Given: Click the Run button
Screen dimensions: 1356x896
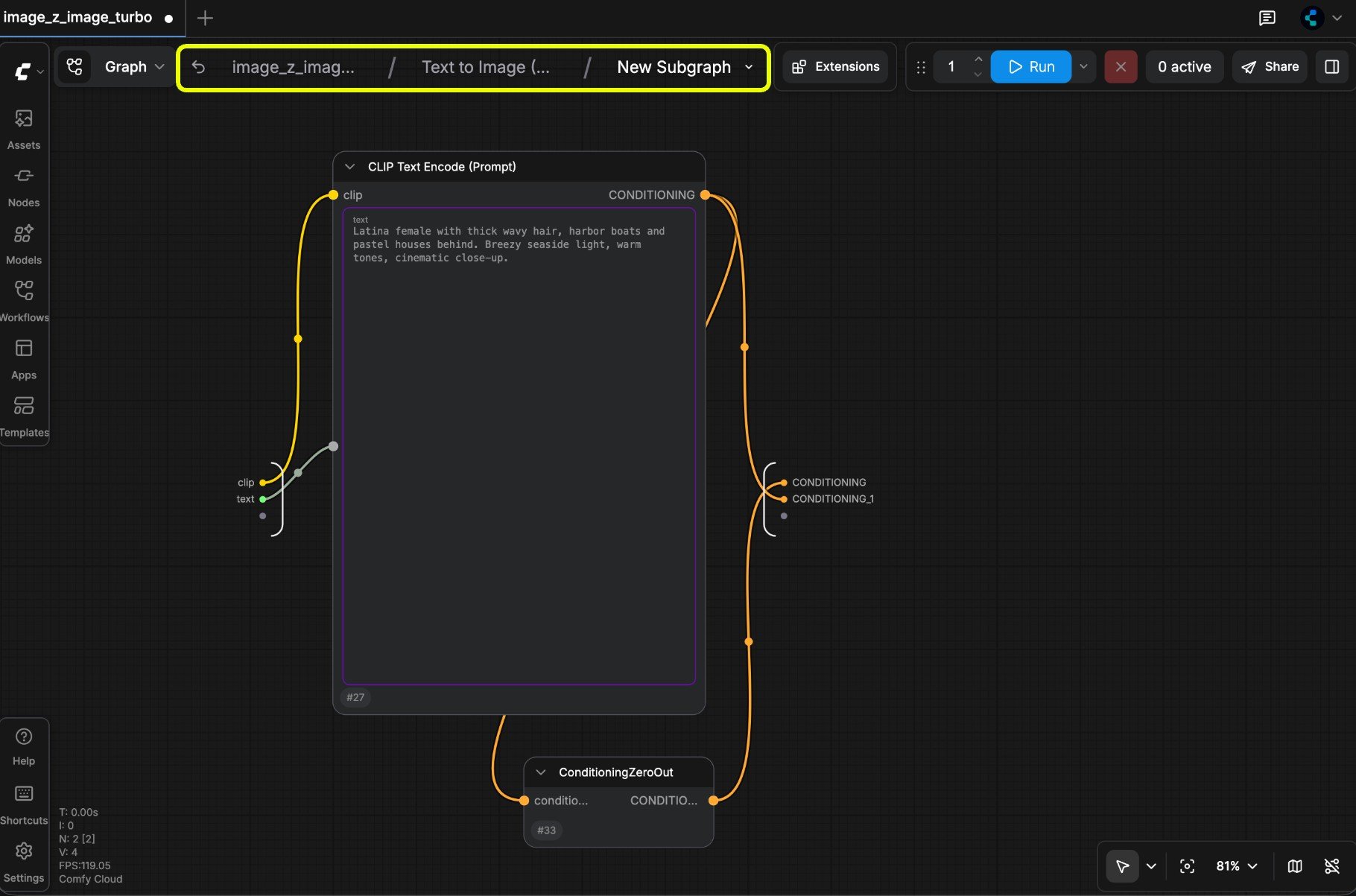Looking at the screenshot, I should click(1031, 67).
